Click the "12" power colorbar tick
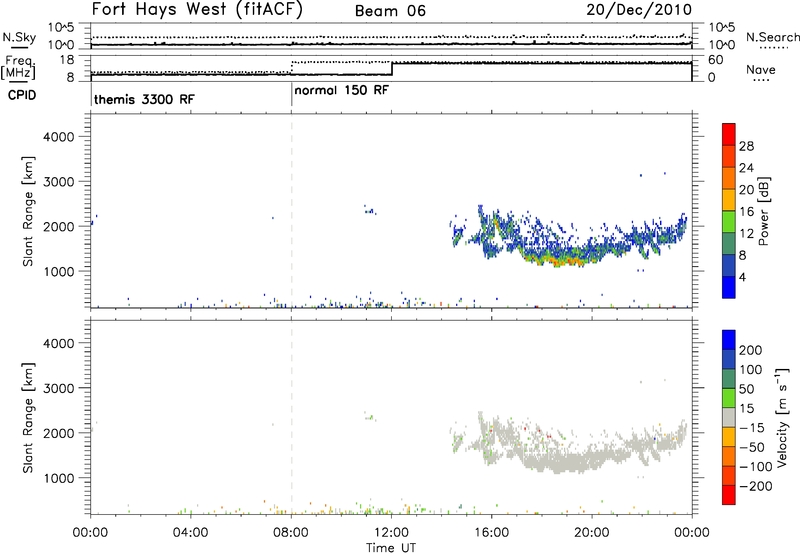The width and height of the screenshot is (800, 554). click(746, 234)
